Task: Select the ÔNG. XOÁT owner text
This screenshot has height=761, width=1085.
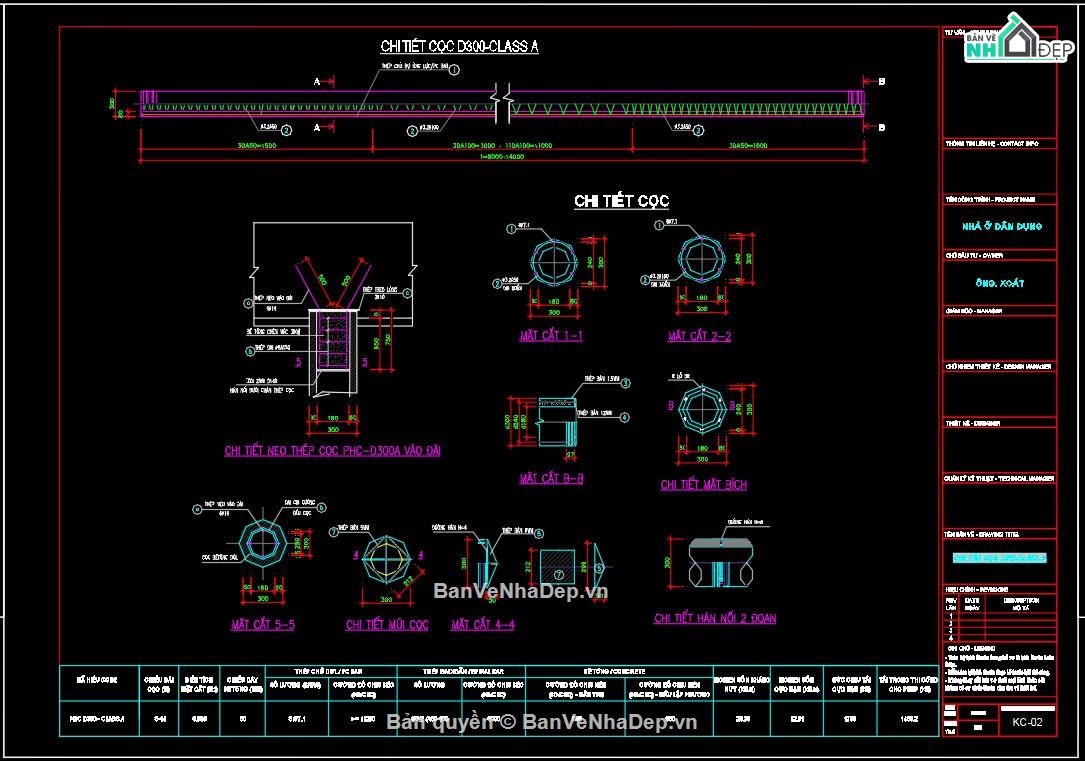Action: (999, 284)
